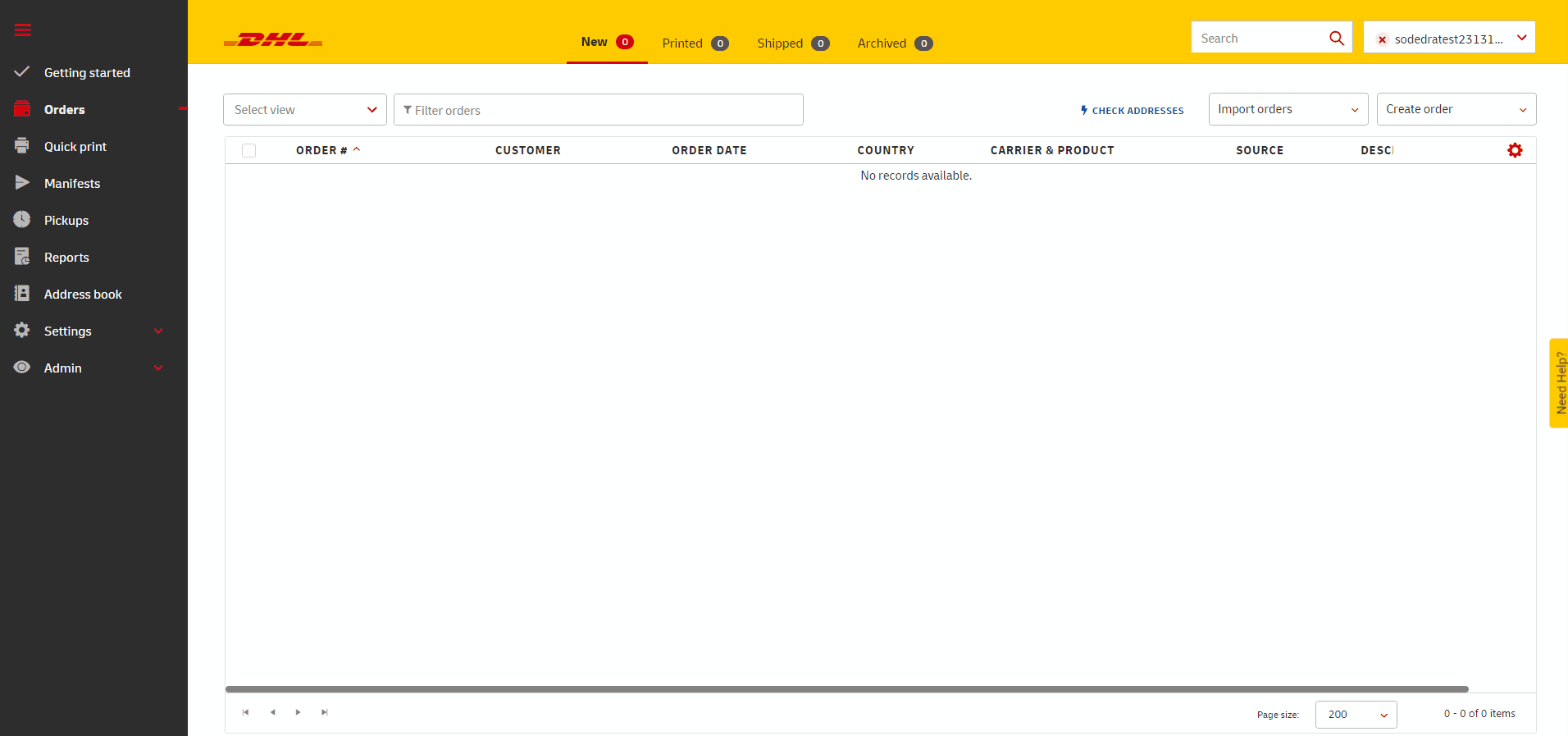Click the Orders box icon
The width and height of the screenshot is (1568, 736).
22,108
